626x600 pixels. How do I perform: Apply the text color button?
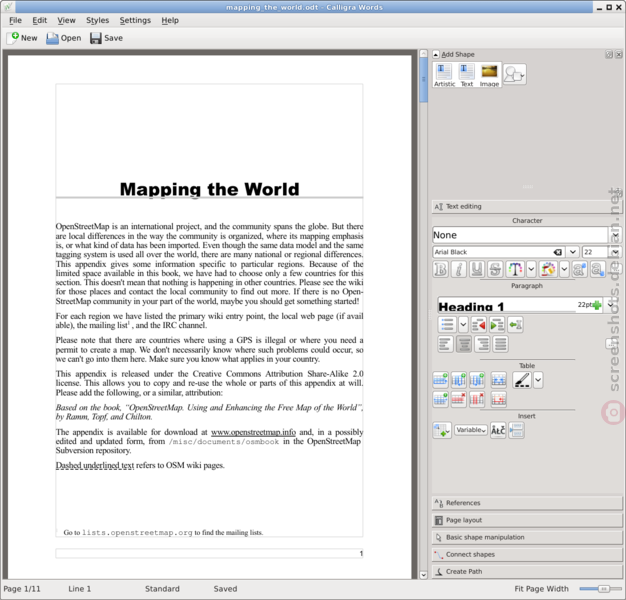tap(515, 269)
